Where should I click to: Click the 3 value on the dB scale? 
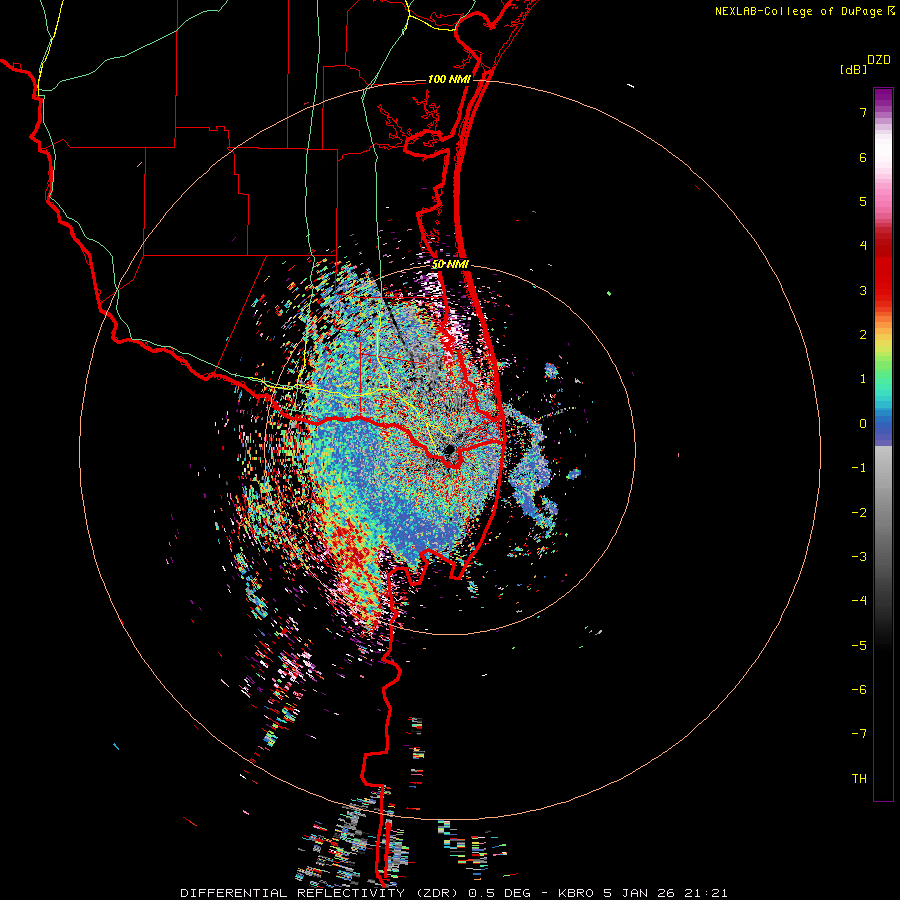(863, 290)
